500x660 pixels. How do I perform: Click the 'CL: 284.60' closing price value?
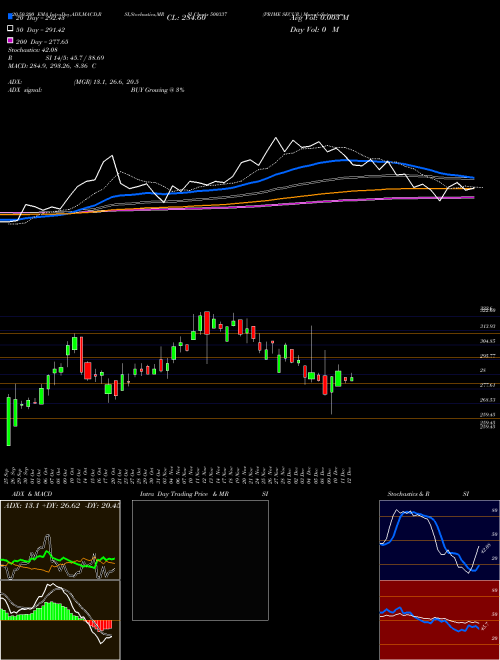tap(186, 18)
